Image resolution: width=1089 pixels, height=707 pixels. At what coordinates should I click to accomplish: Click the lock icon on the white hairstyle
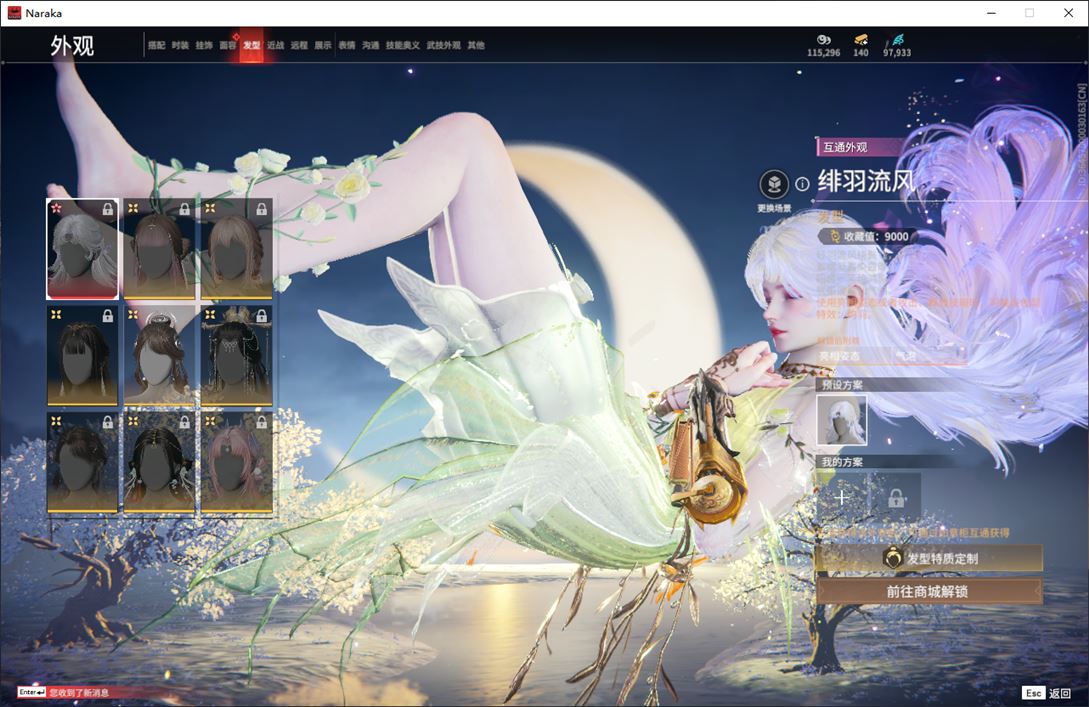[x=108, y=209]
